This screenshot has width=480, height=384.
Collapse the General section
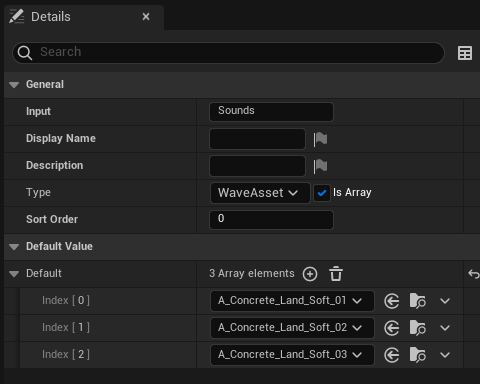(x=14, y=85)
